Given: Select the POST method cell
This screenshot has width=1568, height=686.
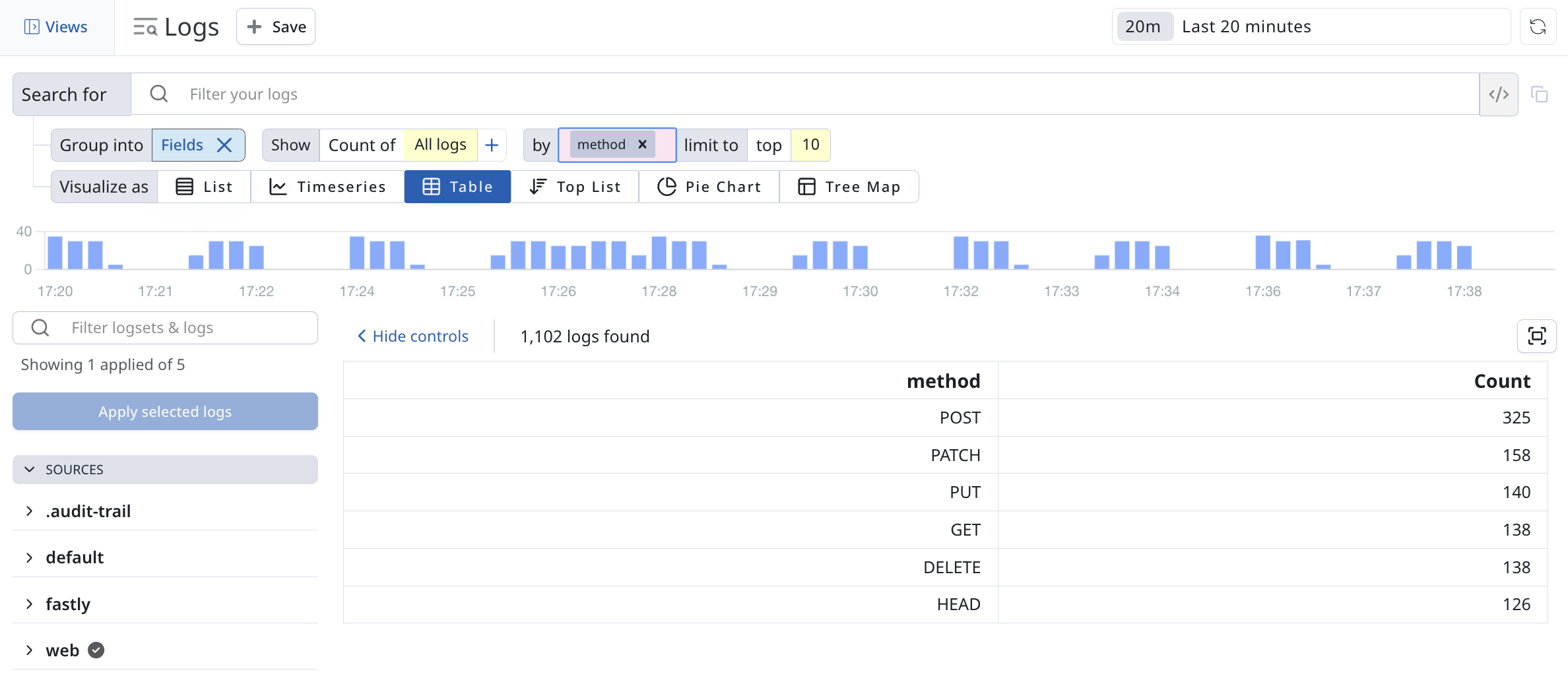Looking at the screenshot, I should [x=670, y=418].
